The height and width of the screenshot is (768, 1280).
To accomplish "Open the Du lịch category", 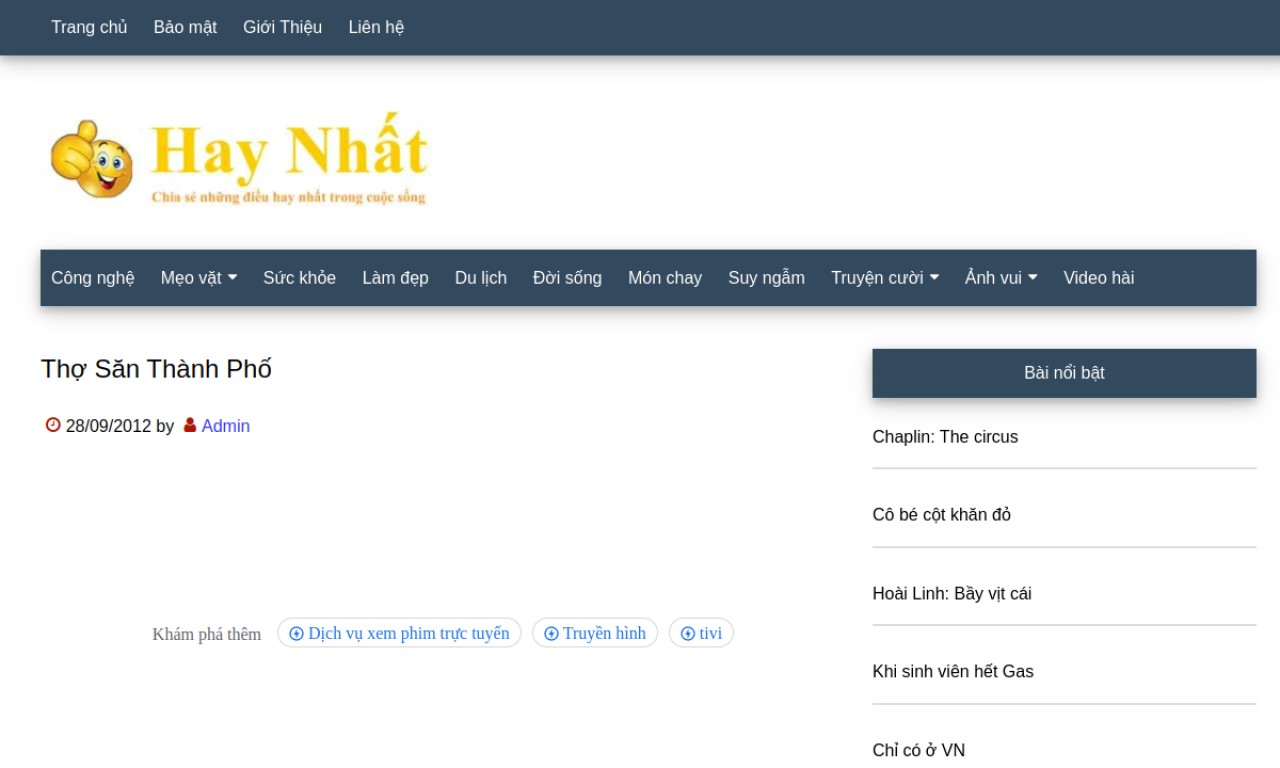I will [481, 278].
